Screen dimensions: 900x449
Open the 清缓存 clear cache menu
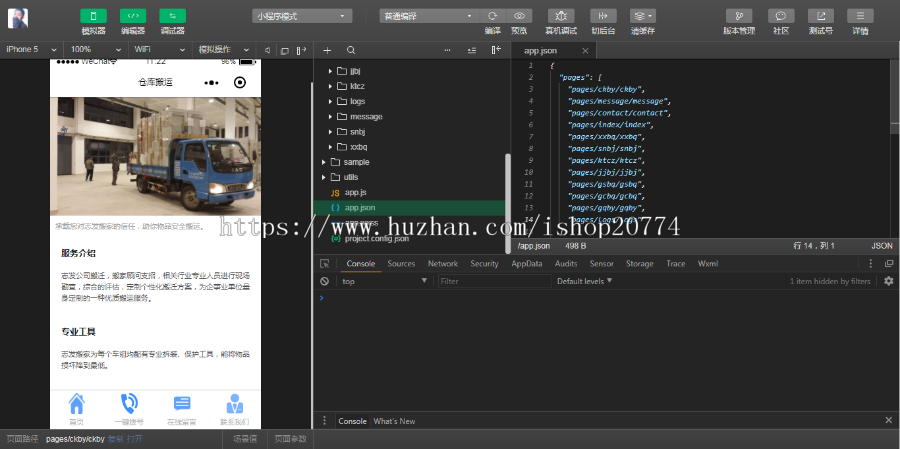pos(643,16)
